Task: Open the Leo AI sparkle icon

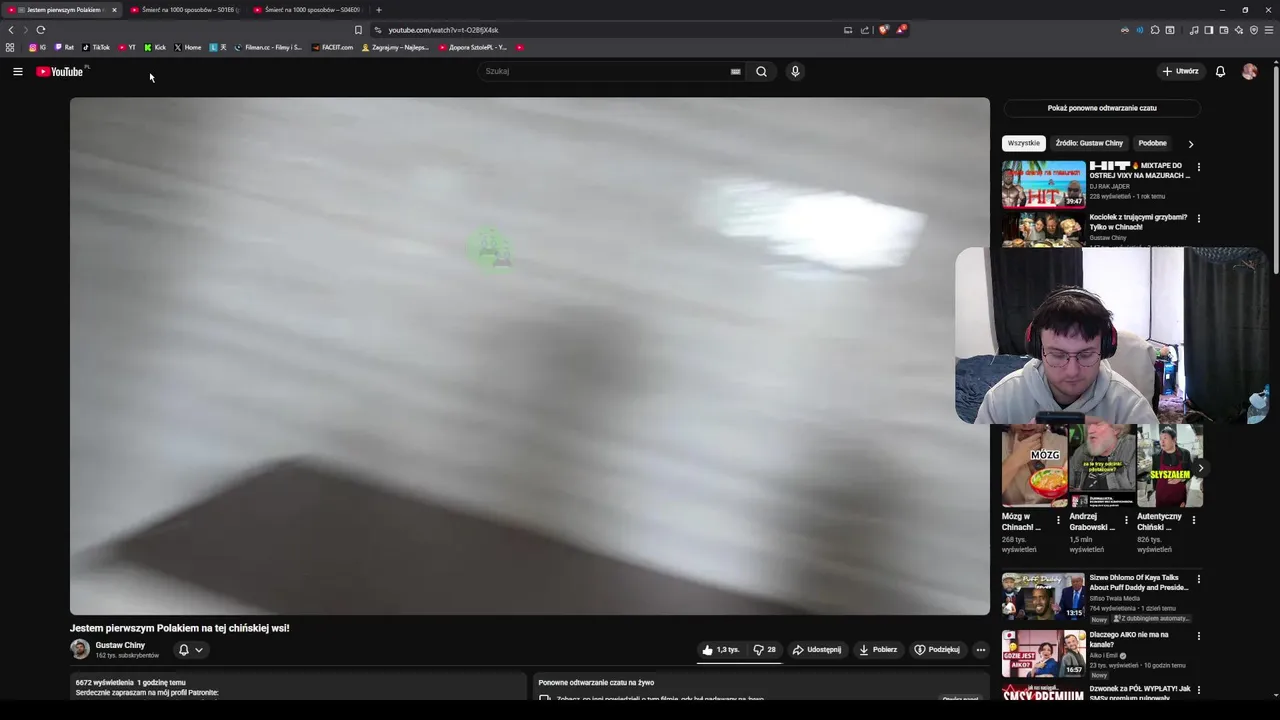Action: pos(1239,30)
